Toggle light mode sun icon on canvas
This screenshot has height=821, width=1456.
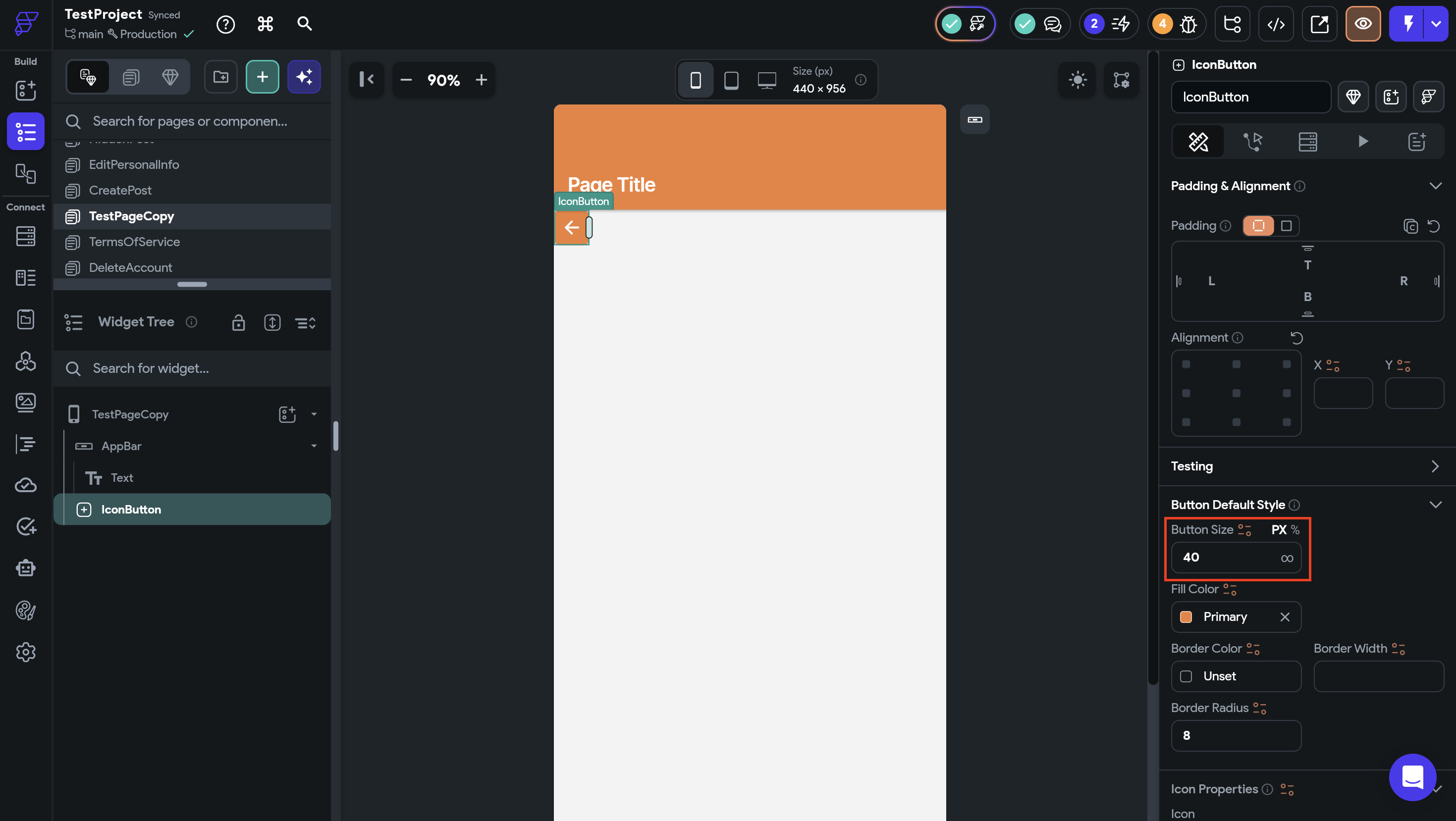tap(1078, 80)
